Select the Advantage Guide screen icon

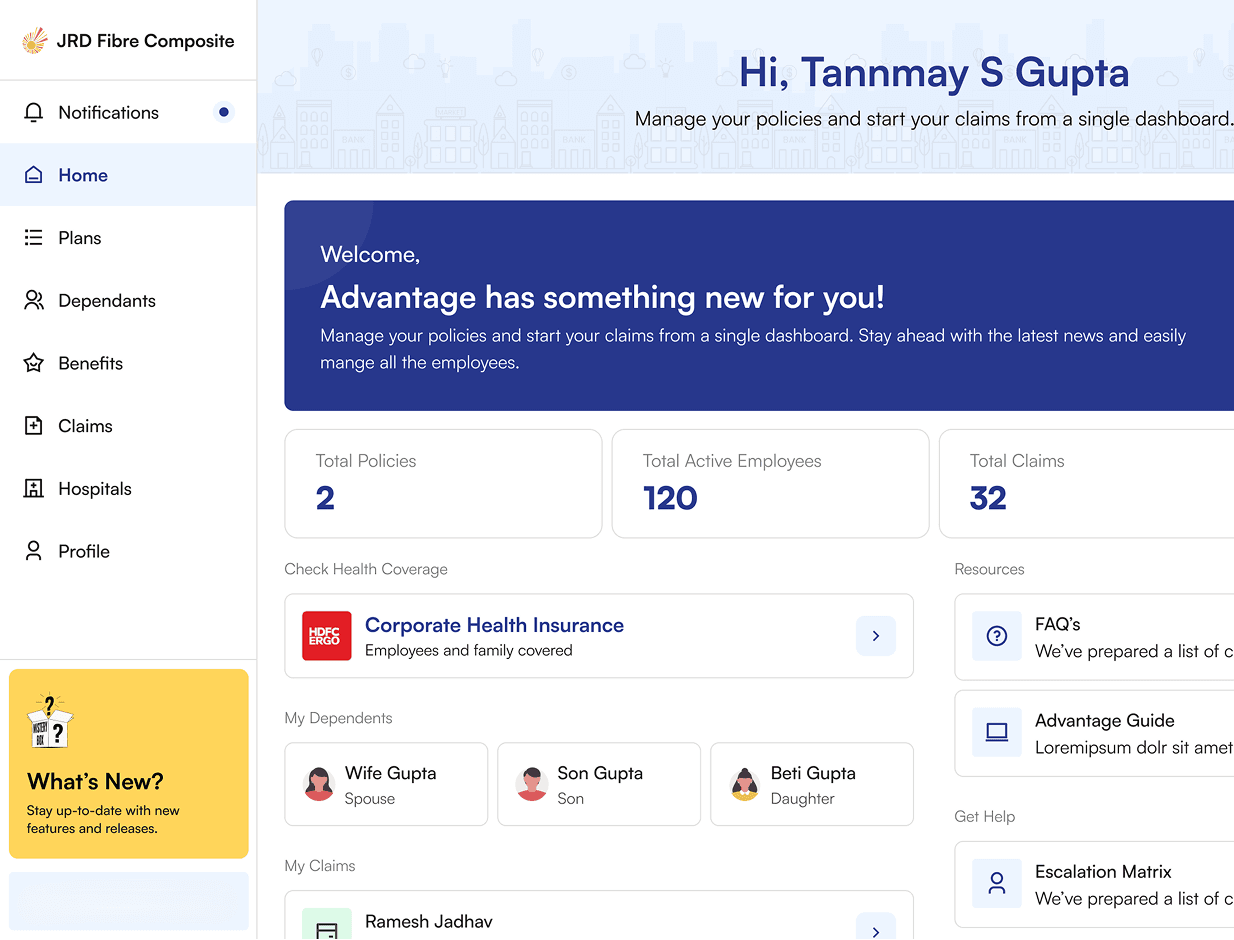tap(996, 733)
